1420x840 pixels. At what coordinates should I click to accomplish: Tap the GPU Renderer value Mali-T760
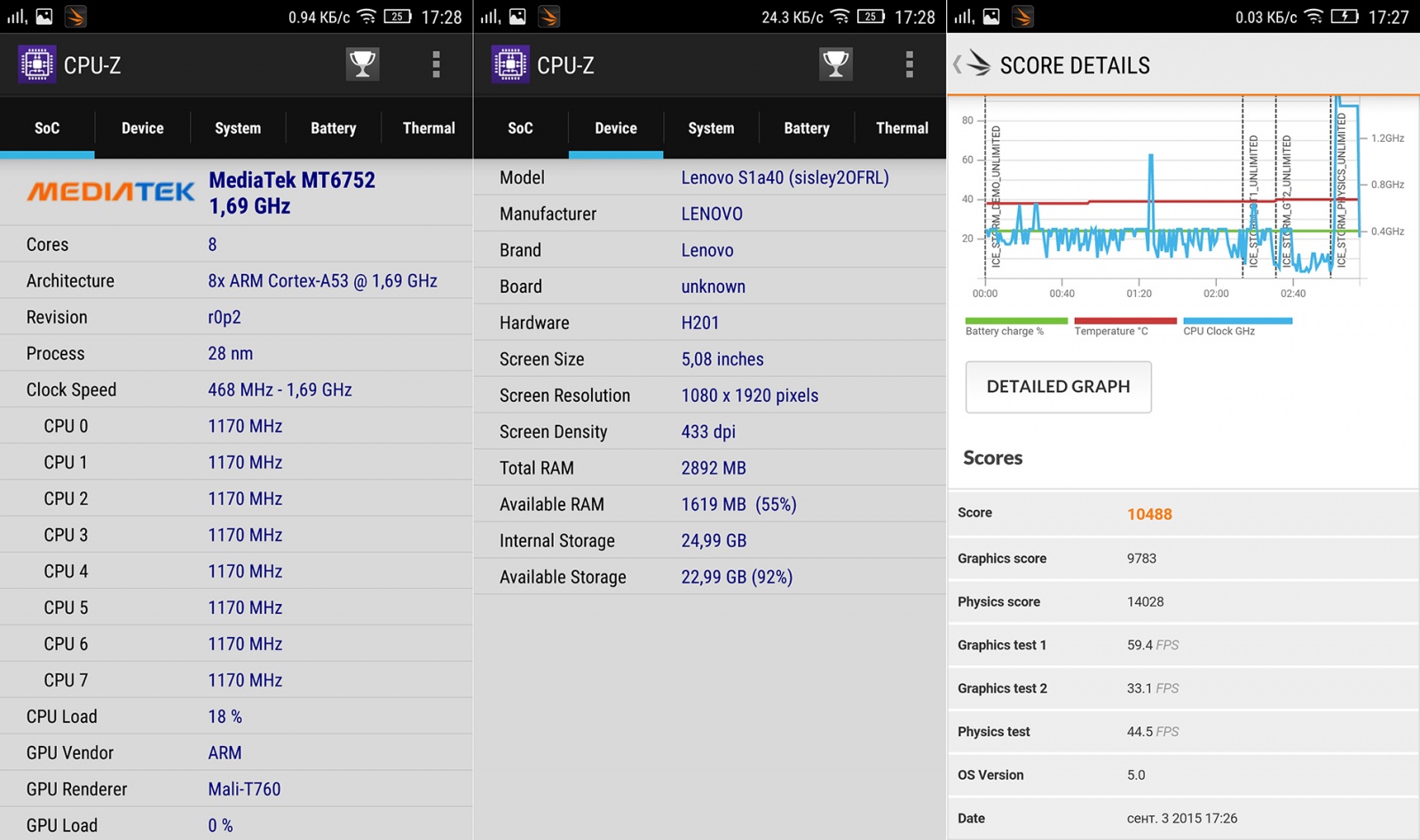point(245,789)
